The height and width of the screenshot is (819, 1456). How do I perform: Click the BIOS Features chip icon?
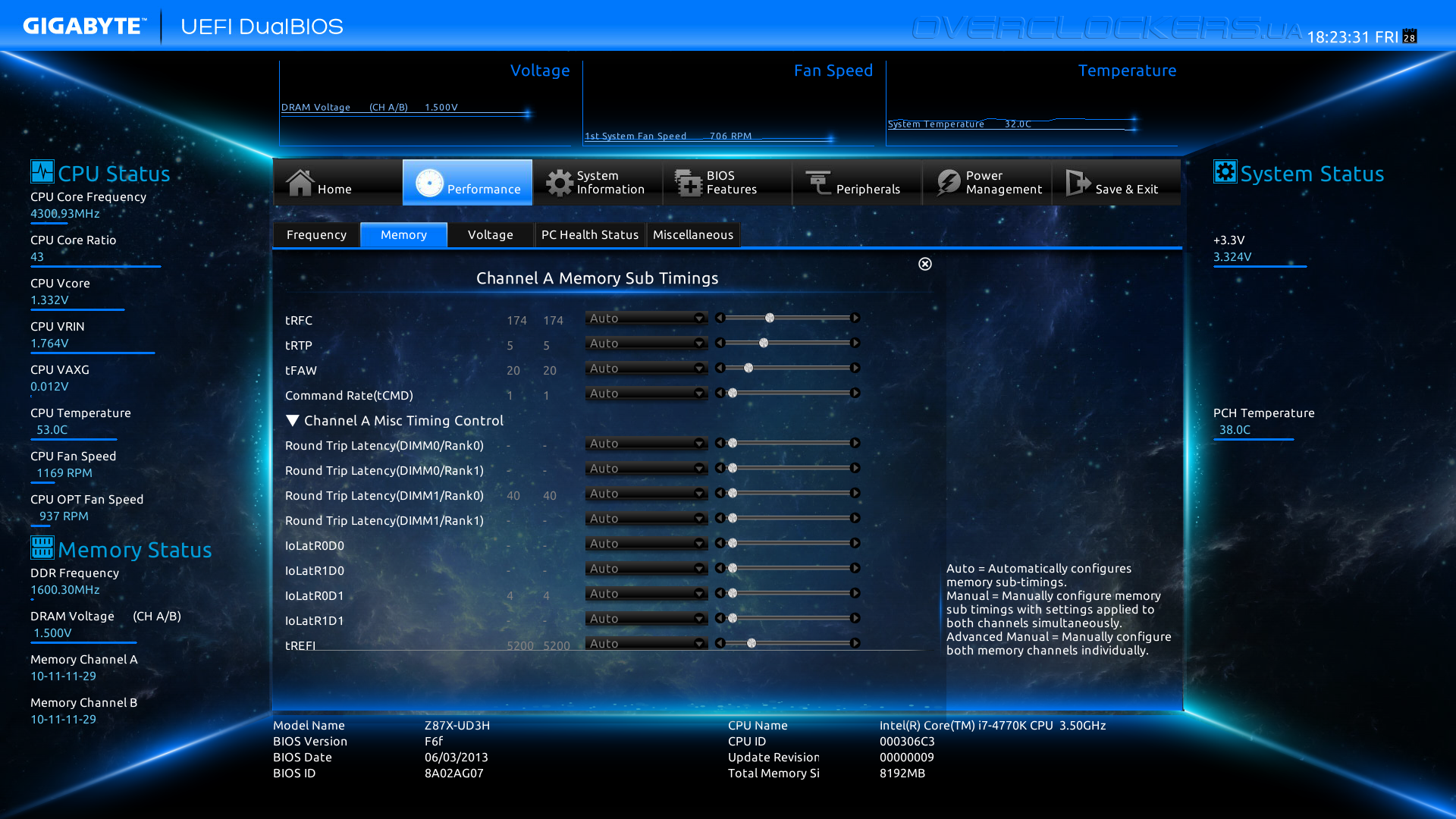coord(689,183)
